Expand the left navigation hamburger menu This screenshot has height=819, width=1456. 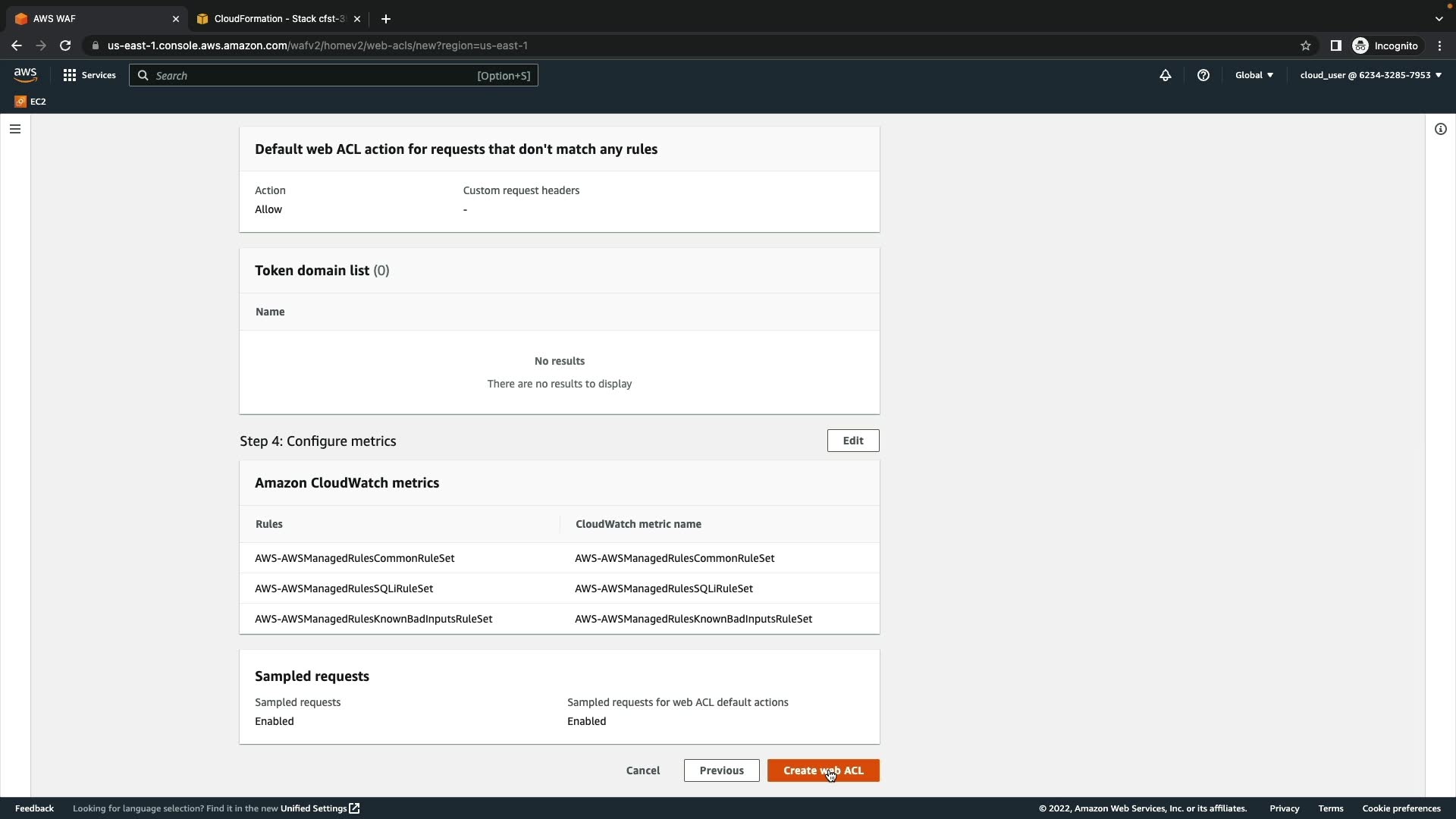point(14,129)
